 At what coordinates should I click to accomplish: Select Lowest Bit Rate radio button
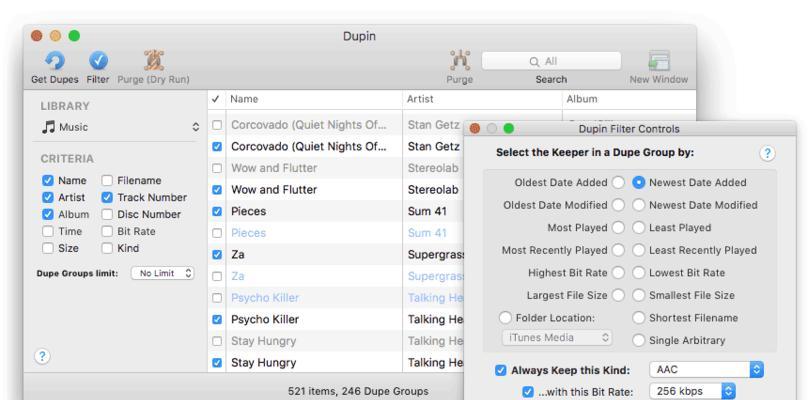click(x=638, y=273)
